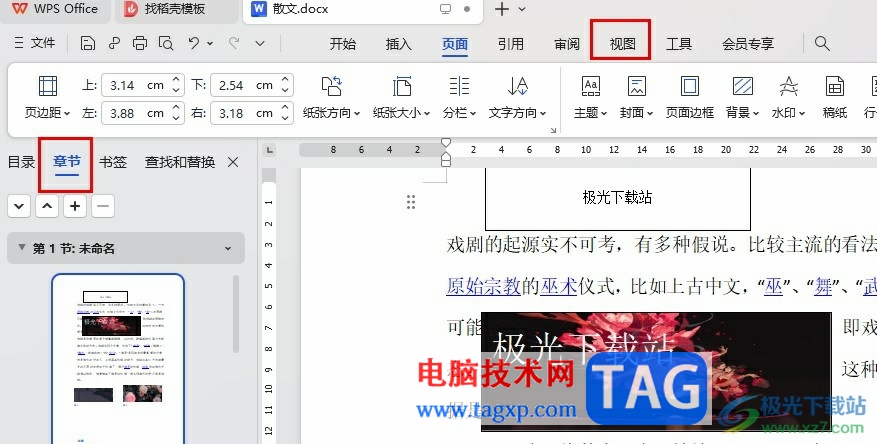Switch to the 目录 navigation tab
The image size is (877, 444).
(x=21, y=162)
